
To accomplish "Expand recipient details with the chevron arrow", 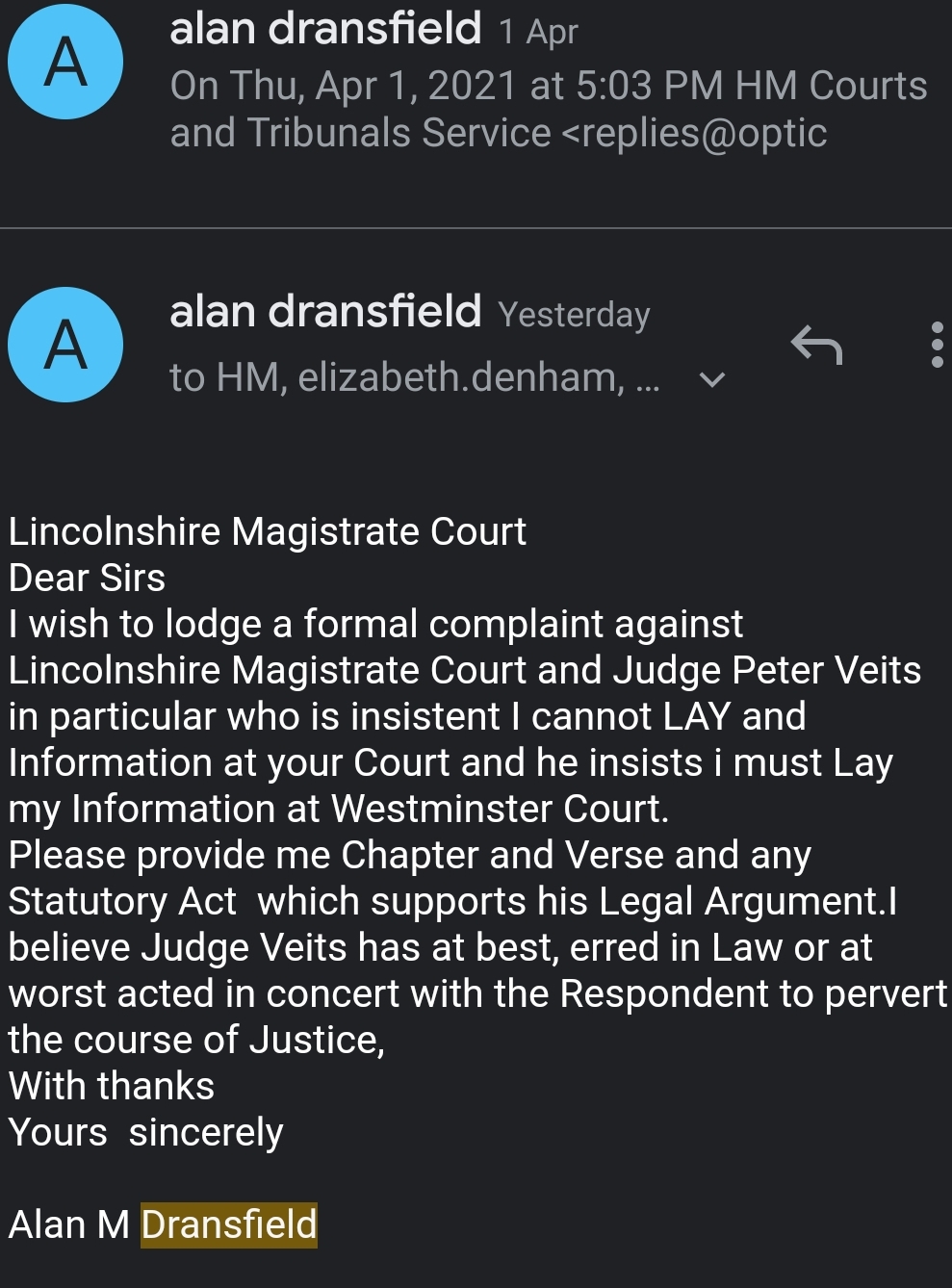I will 712,379.
